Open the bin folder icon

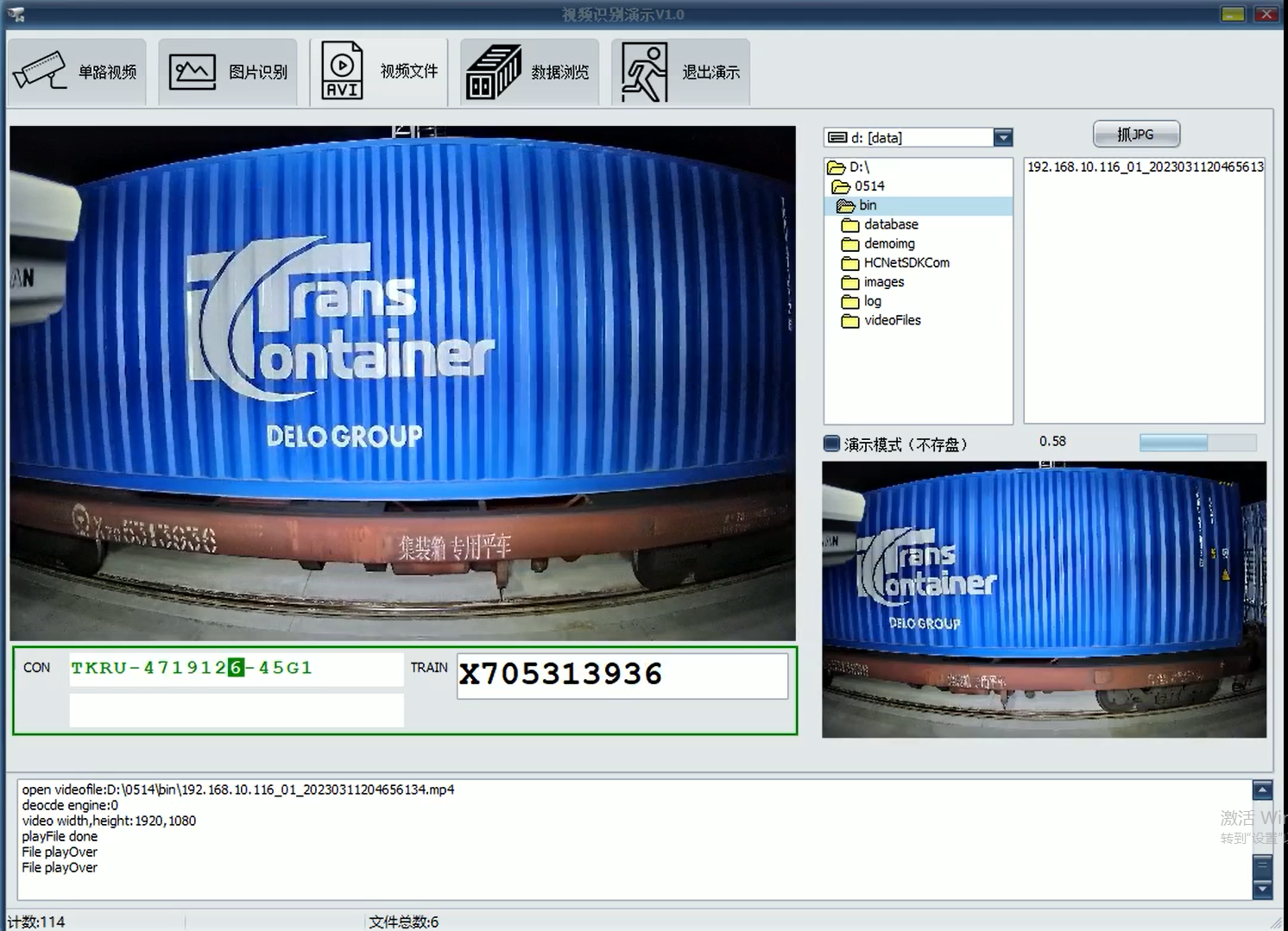pyautogui.click(x=846, y=205)
